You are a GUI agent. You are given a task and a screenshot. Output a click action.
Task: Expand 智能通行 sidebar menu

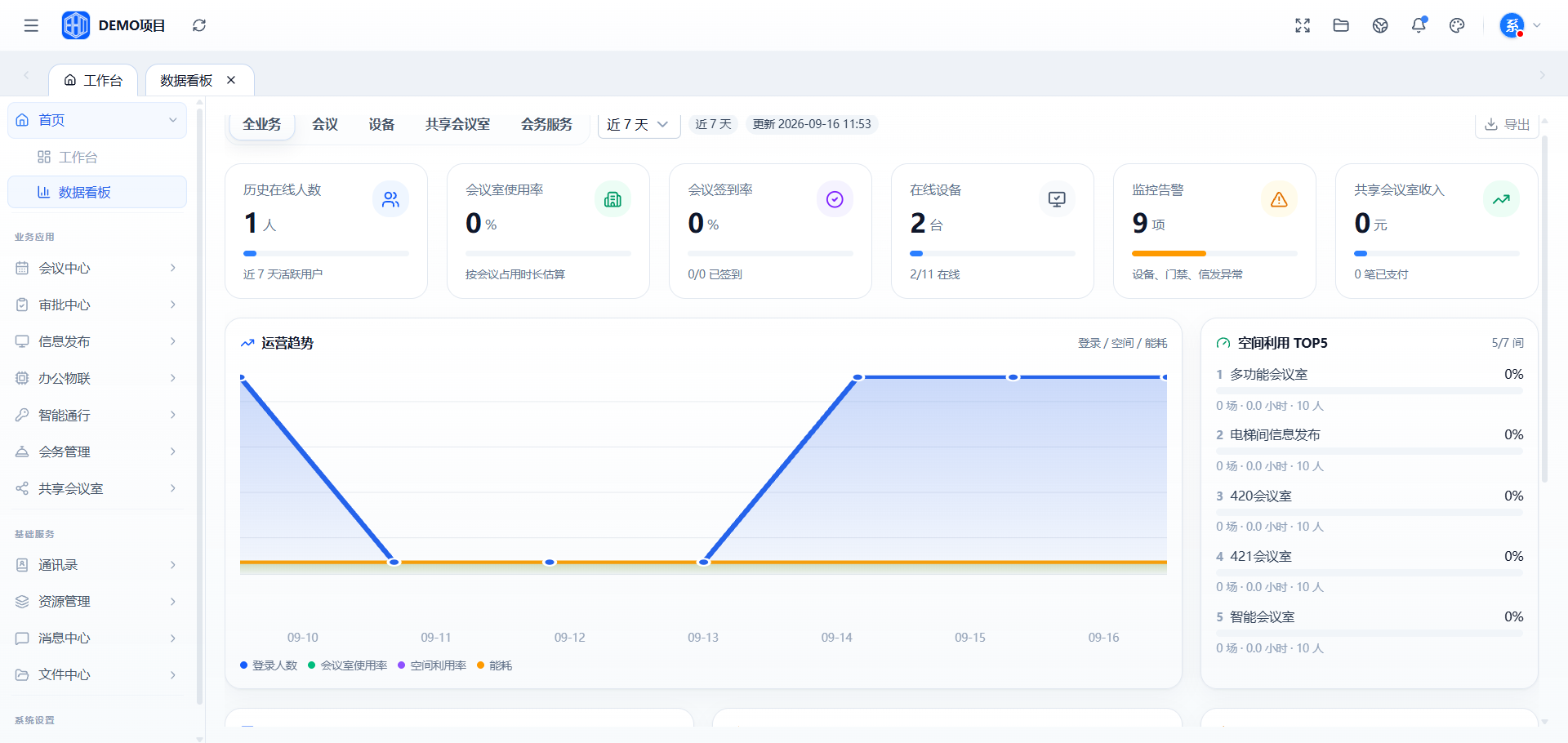coord(97,415)
